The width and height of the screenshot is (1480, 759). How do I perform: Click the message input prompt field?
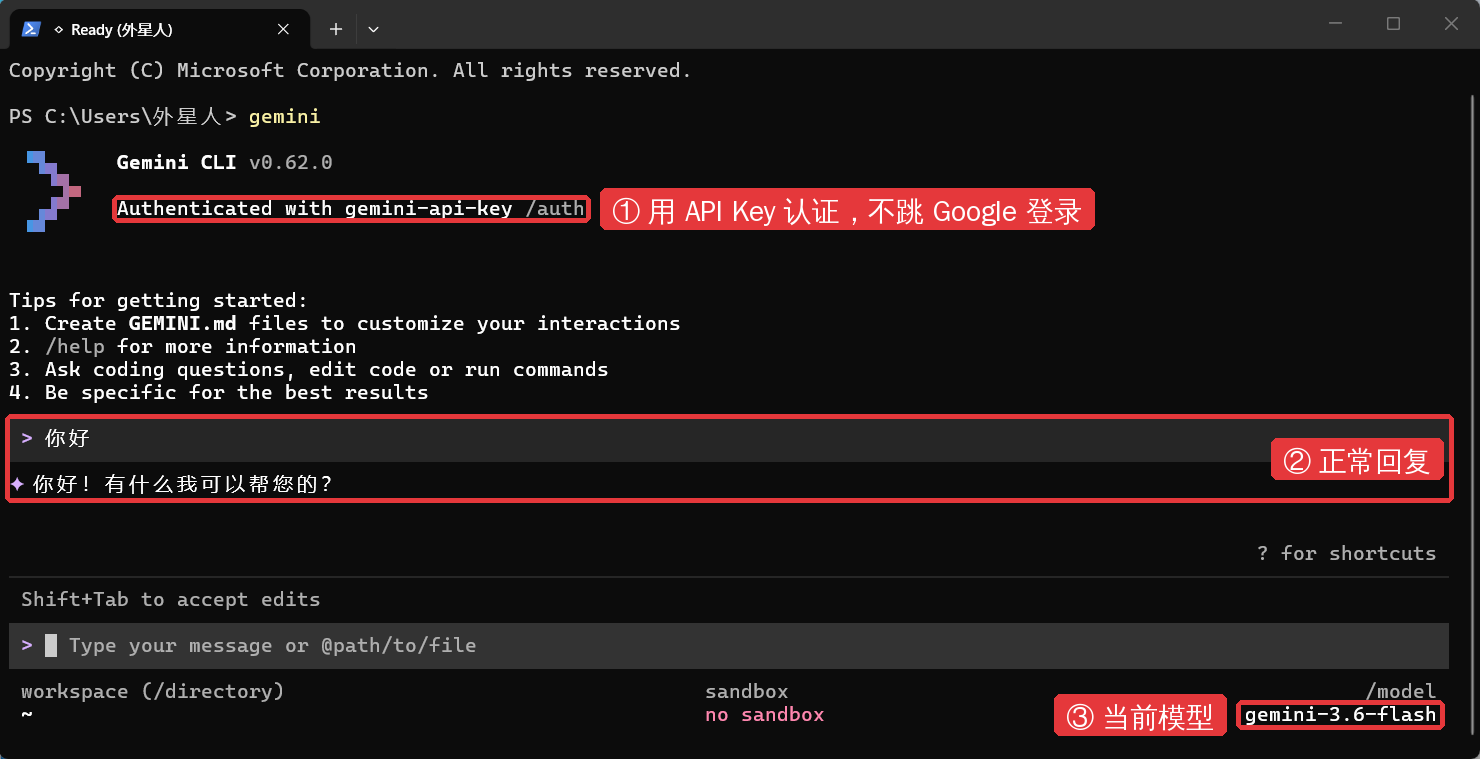pos(729,646)
